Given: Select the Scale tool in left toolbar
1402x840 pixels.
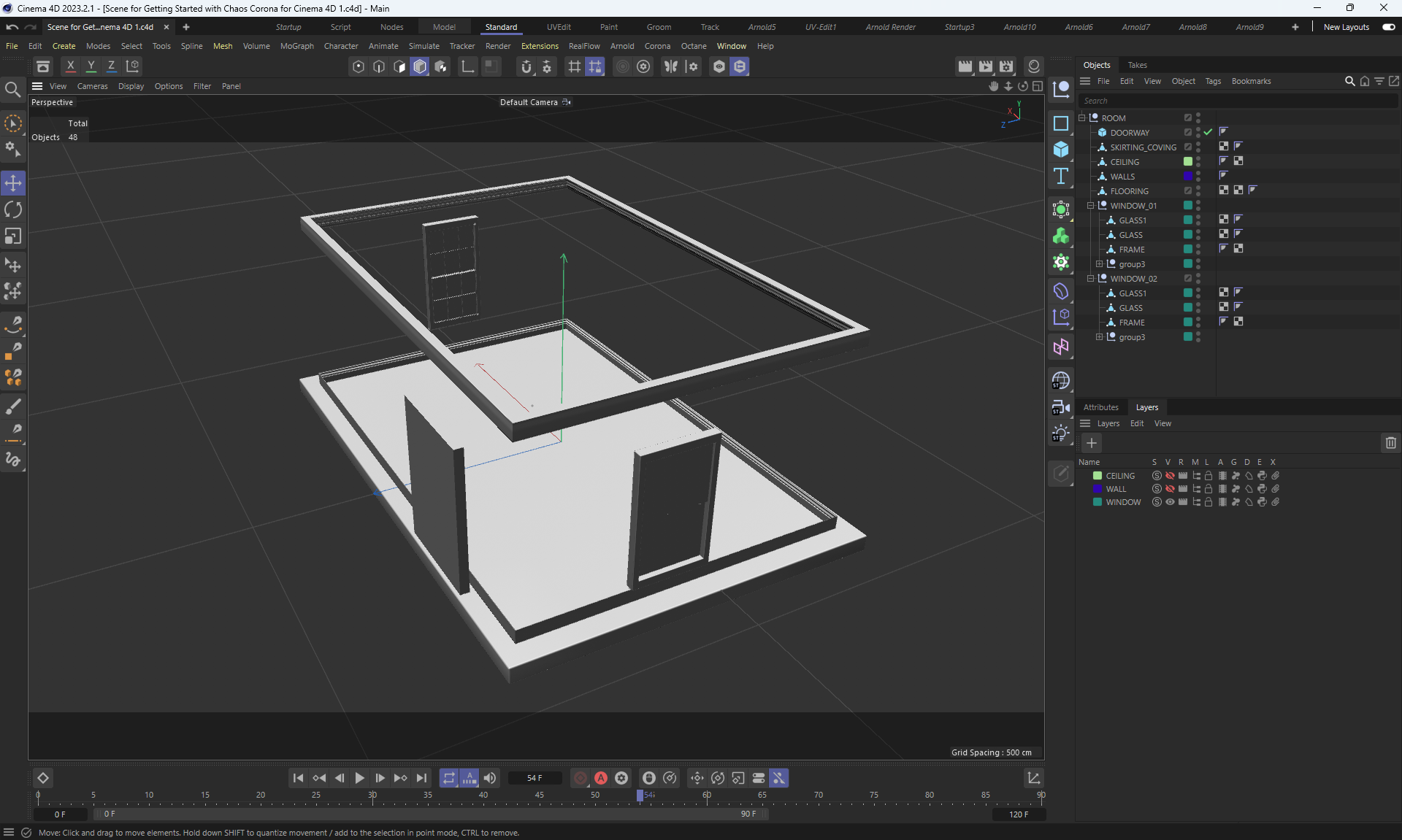Looking at the screenshot, I should pos(13,236).
